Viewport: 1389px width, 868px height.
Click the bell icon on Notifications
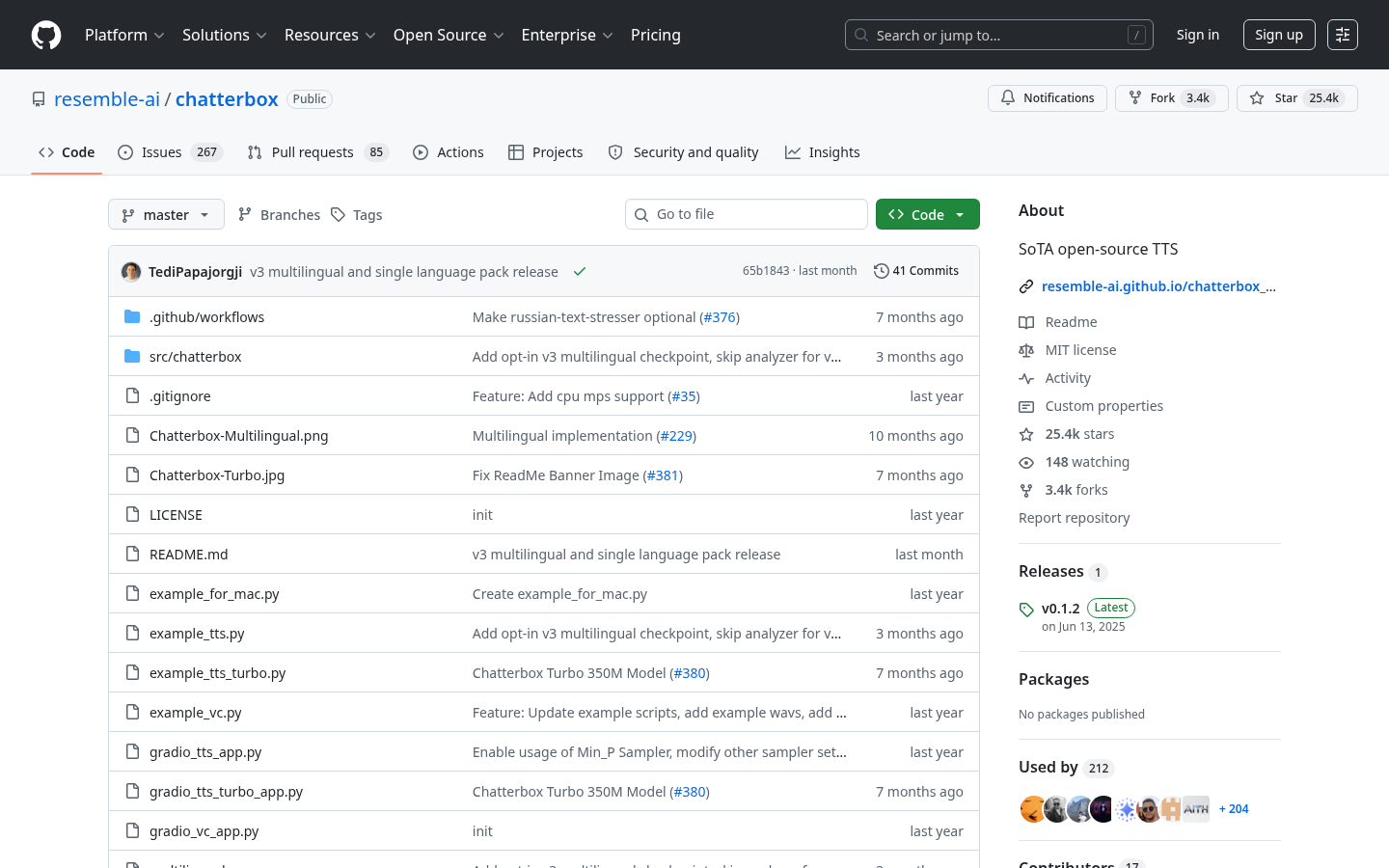(1008, 98)
